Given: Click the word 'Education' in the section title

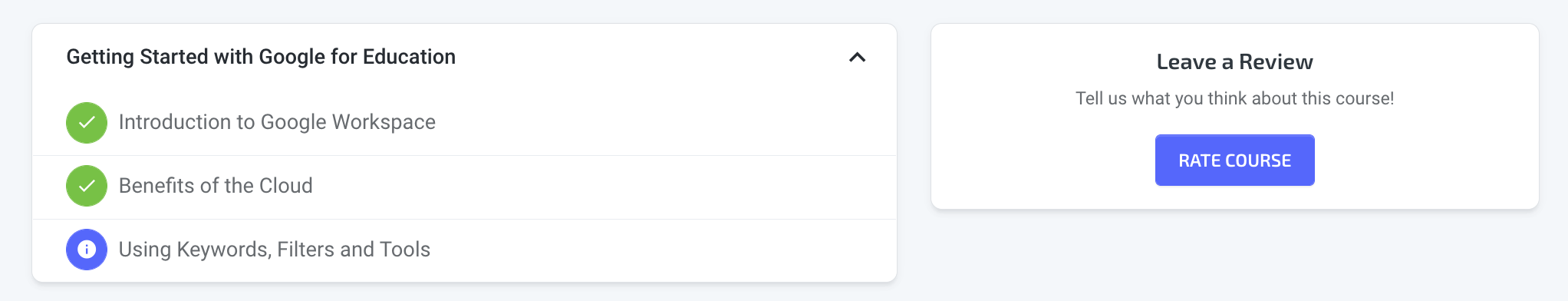Looking at the screenshot, I should click(x=409, y=57).
